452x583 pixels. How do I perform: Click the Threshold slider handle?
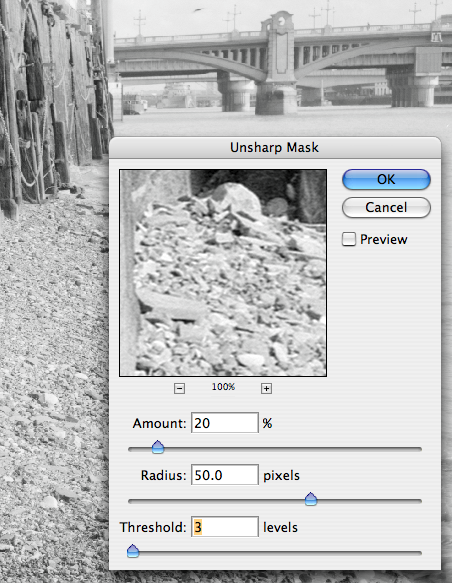[133, 551]
